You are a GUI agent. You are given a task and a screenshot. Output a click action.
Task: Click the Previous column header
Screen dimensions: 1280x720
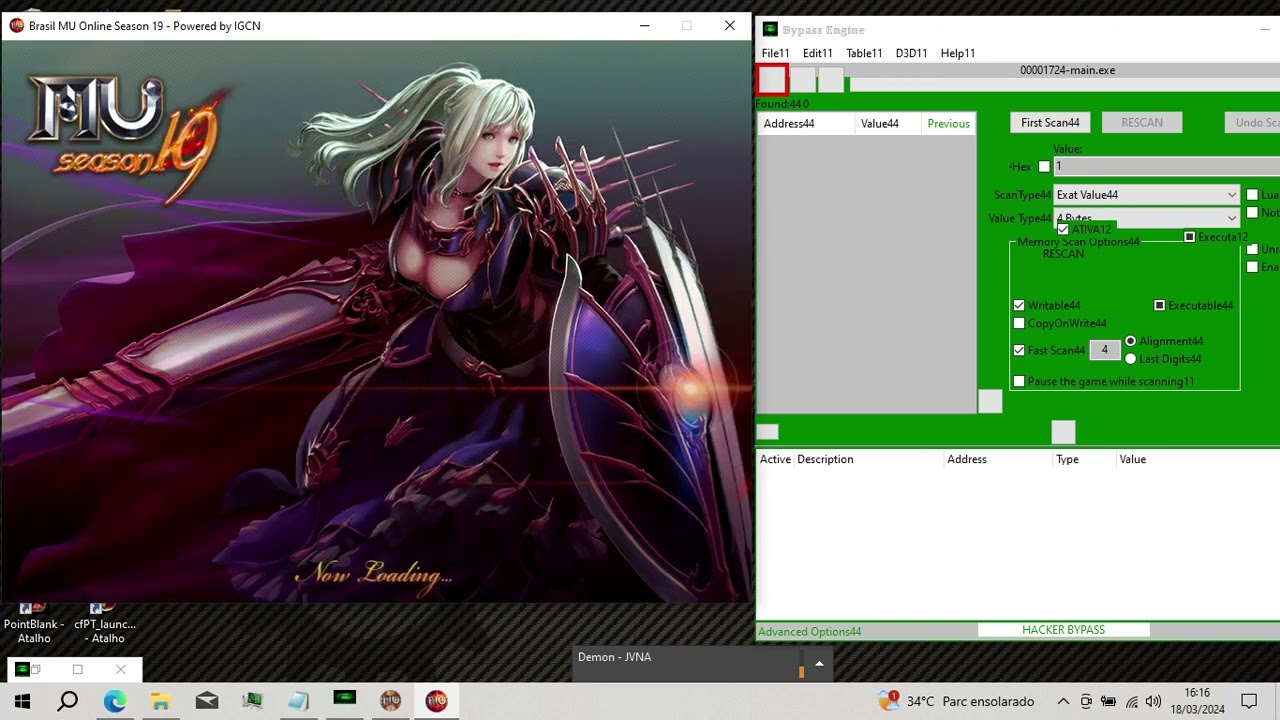point(948,123)
